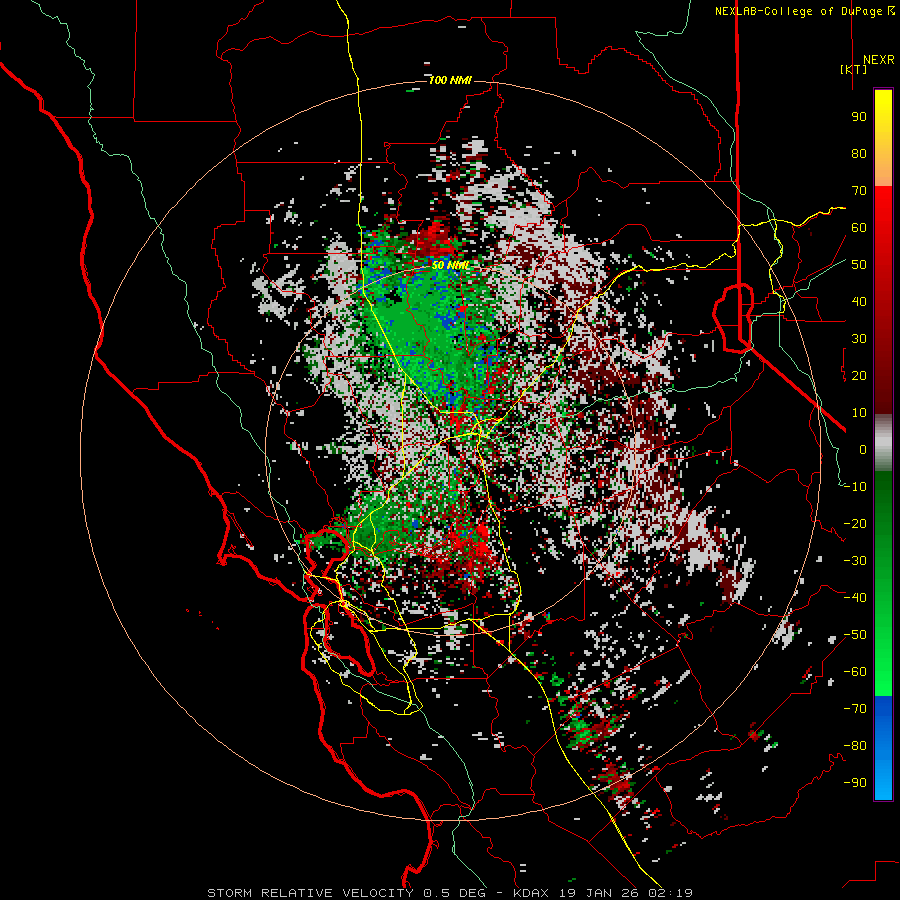
Task: Click the 10 value on velocity scale
Action: (x=859, y=413)
